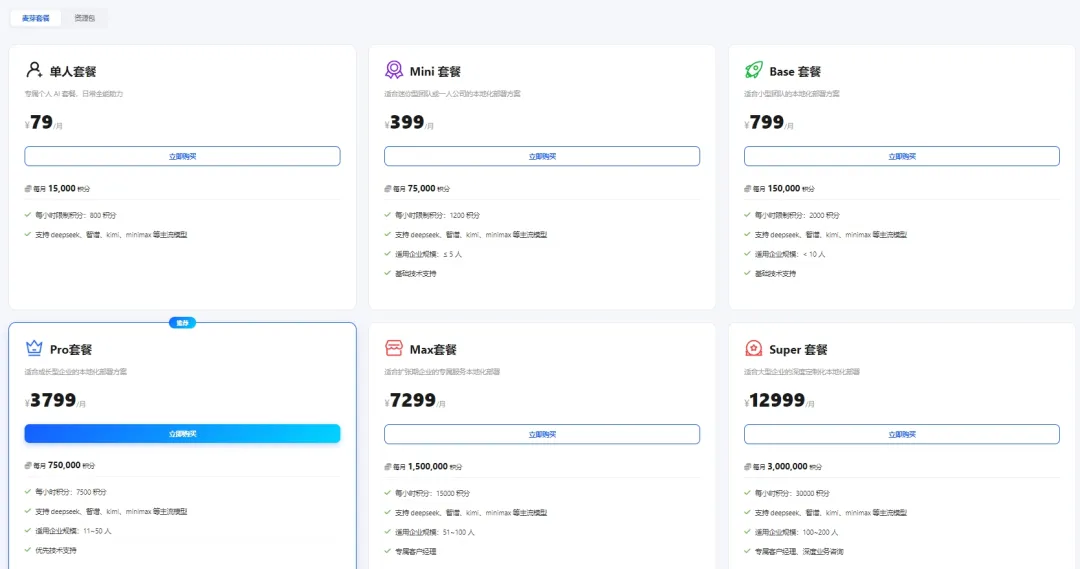Select the active 套餐 tab at top

coord(36,18)
